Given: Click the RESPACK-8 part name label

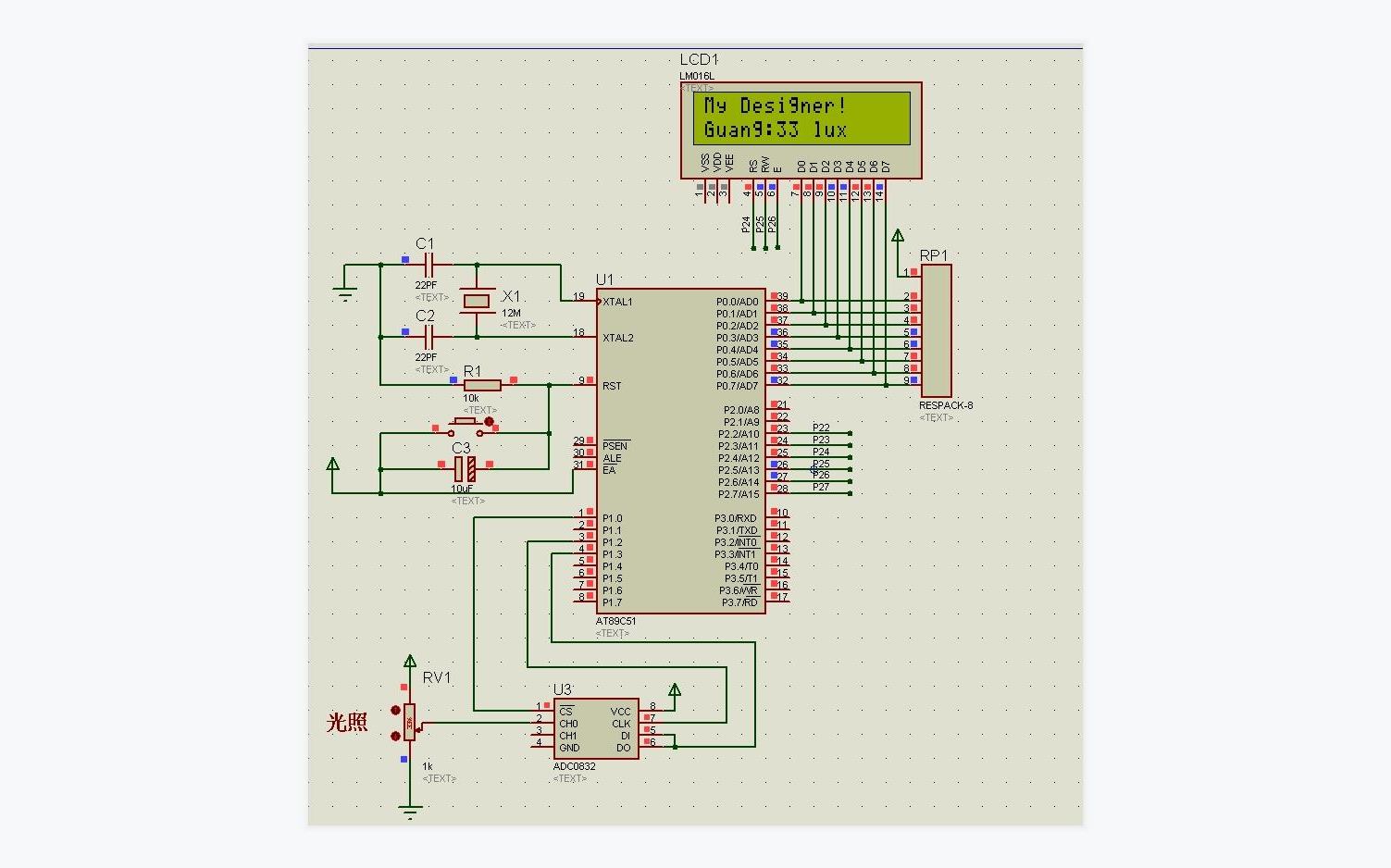Looking at the screenshot, I should coord(946,405).
